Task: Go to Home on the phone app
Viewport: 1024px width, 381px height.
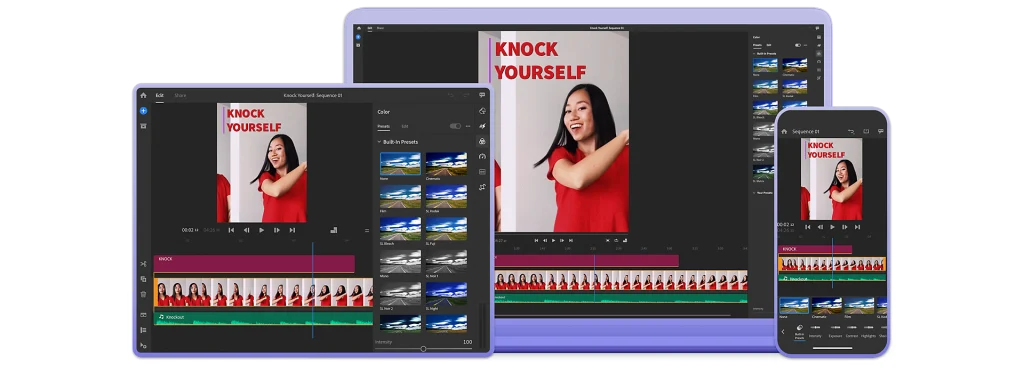Action: [784, 131]
